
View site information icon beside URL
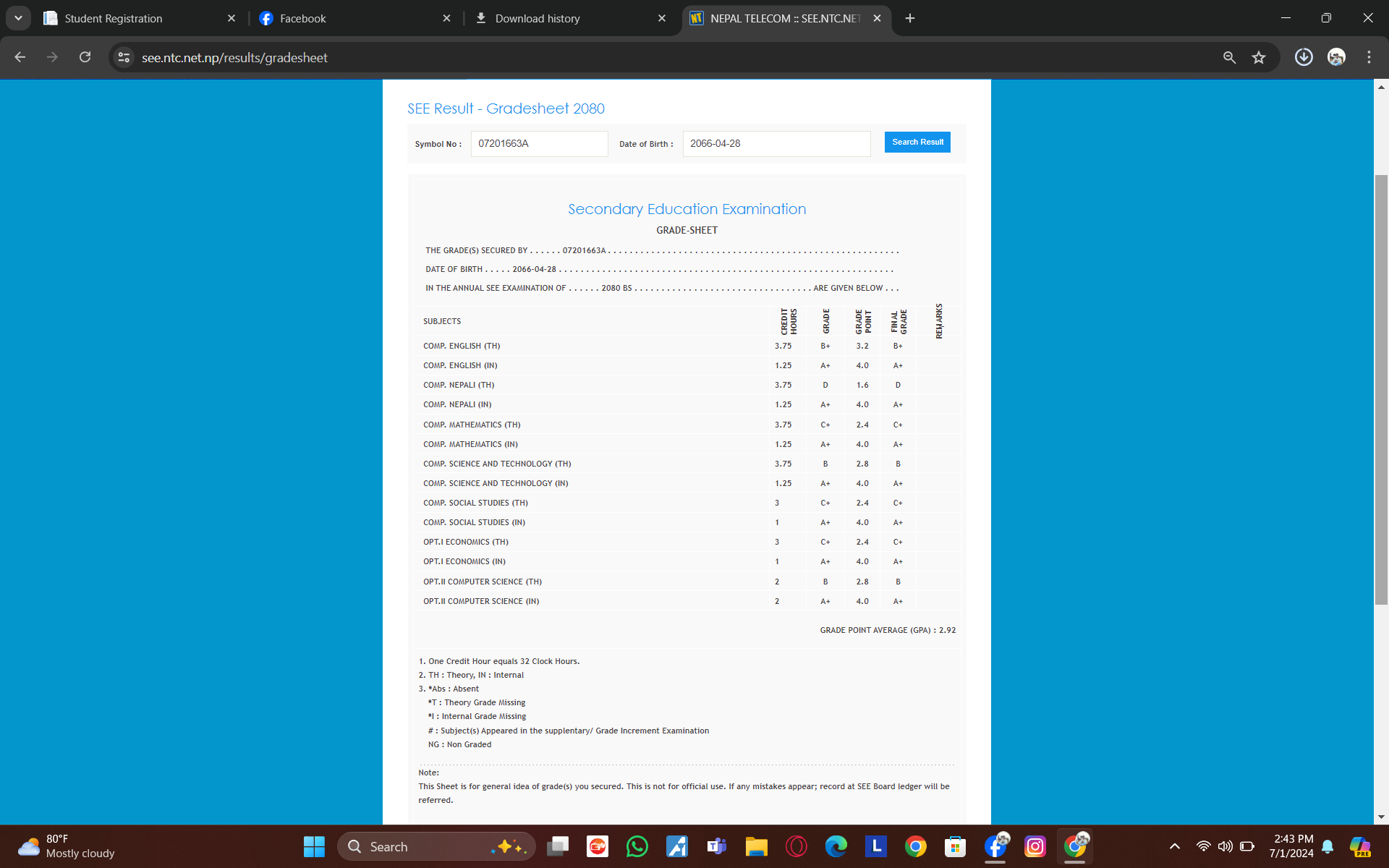[x=124, y=57]
